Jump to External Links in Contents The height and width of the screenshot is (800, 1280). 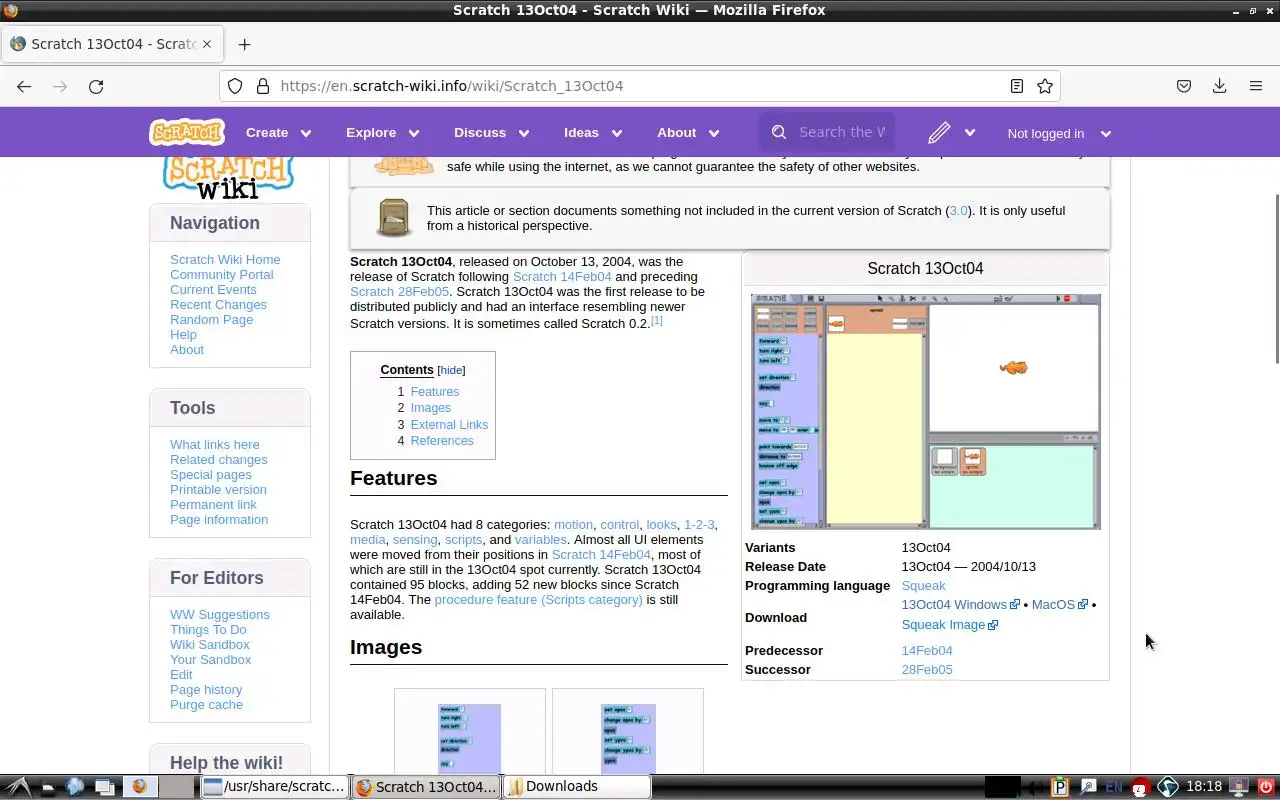[449, 424]
